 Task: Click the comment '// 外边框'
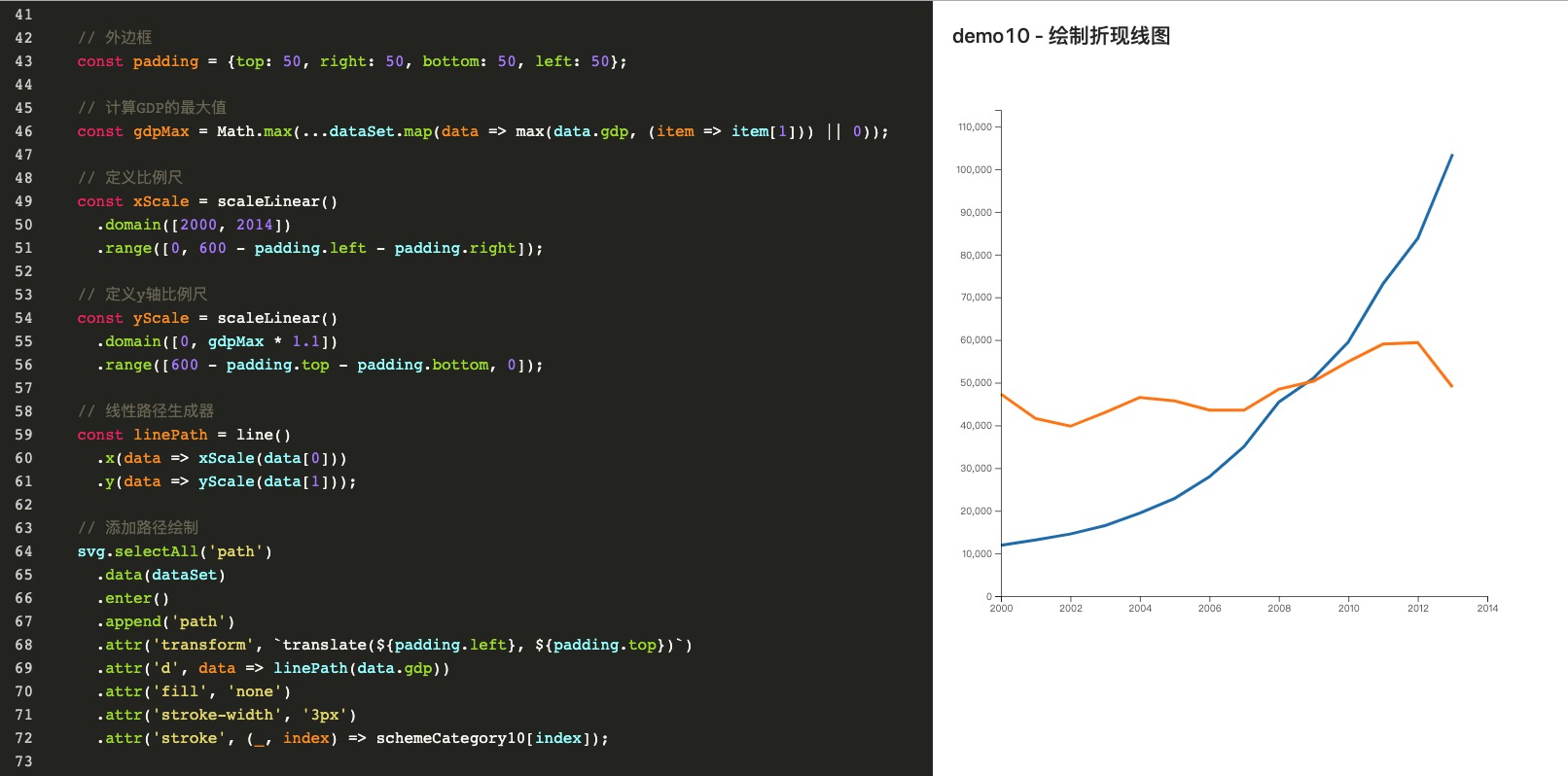115,37
